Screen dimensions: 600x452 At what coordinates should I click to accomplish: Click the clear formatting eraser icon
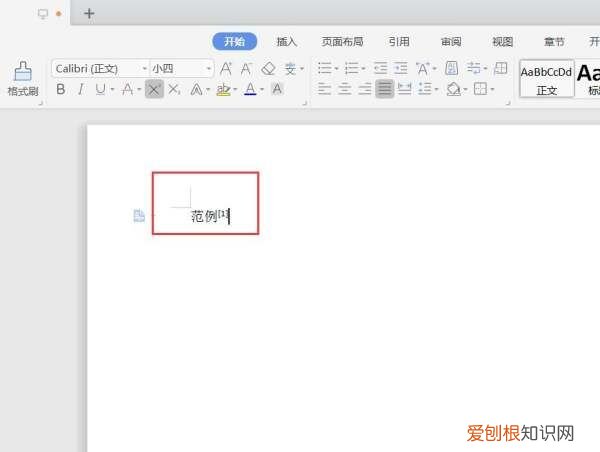[x=268, y=69]
